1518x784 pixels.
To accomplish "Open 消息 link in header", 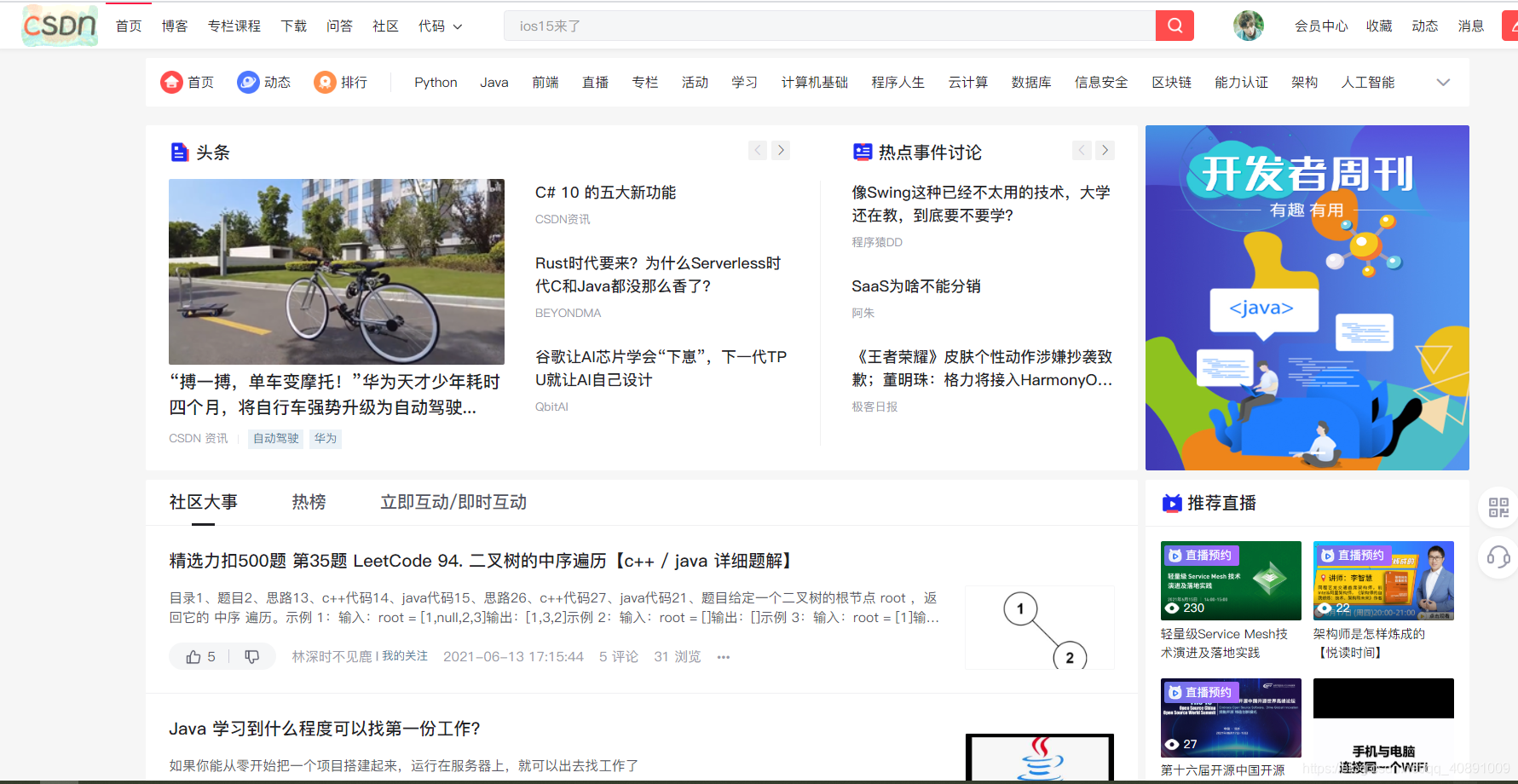I will pyautogui.click(x=1471, y=26).
